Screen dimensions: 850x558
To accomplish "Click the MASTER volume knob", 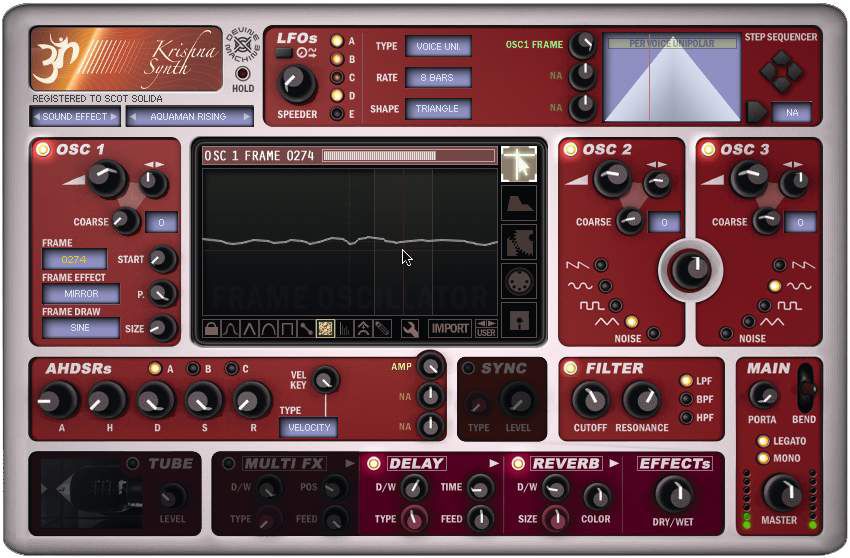I will click(x=782, y=493).
